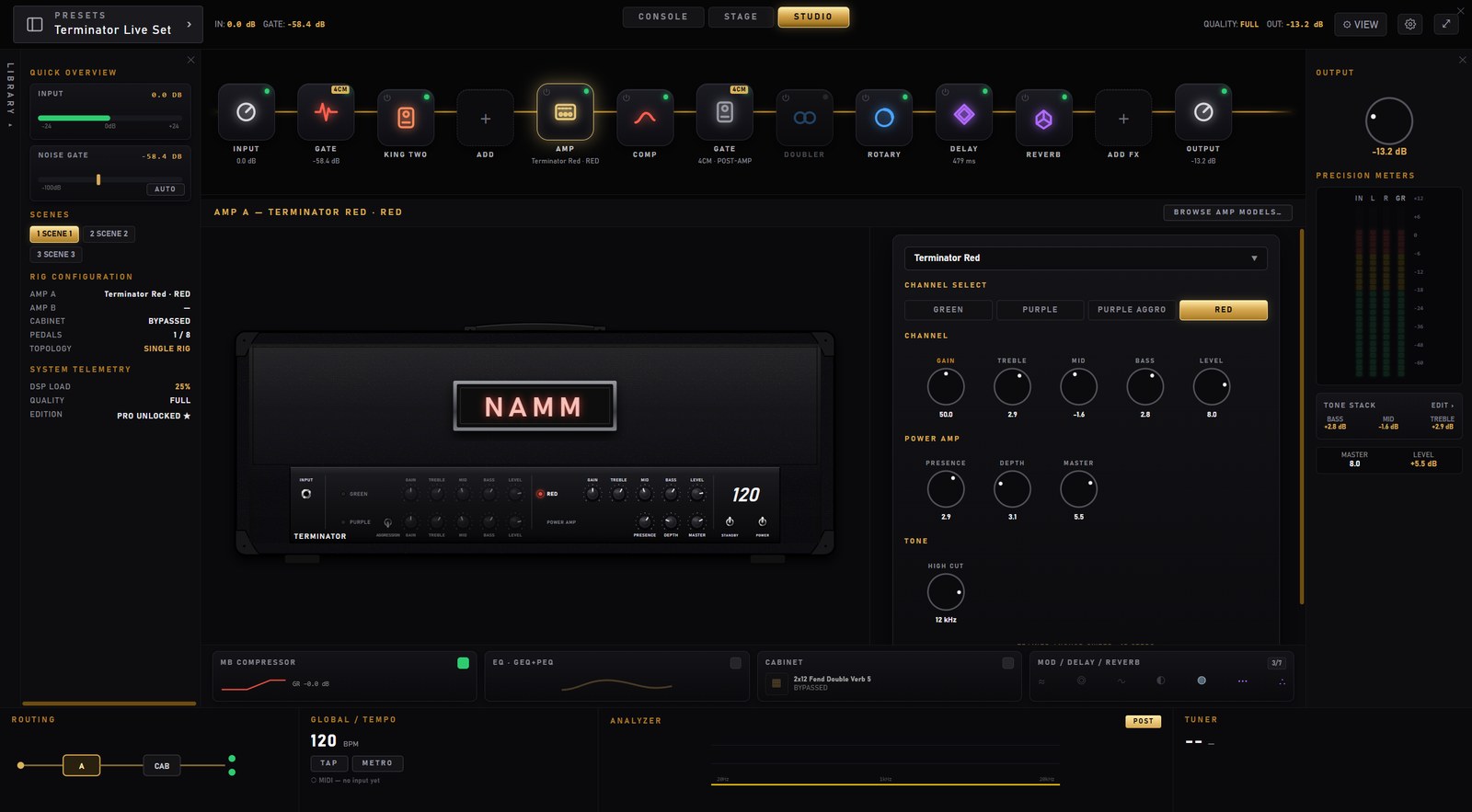Click the 120 BPM tempo value

coord(323,741)
